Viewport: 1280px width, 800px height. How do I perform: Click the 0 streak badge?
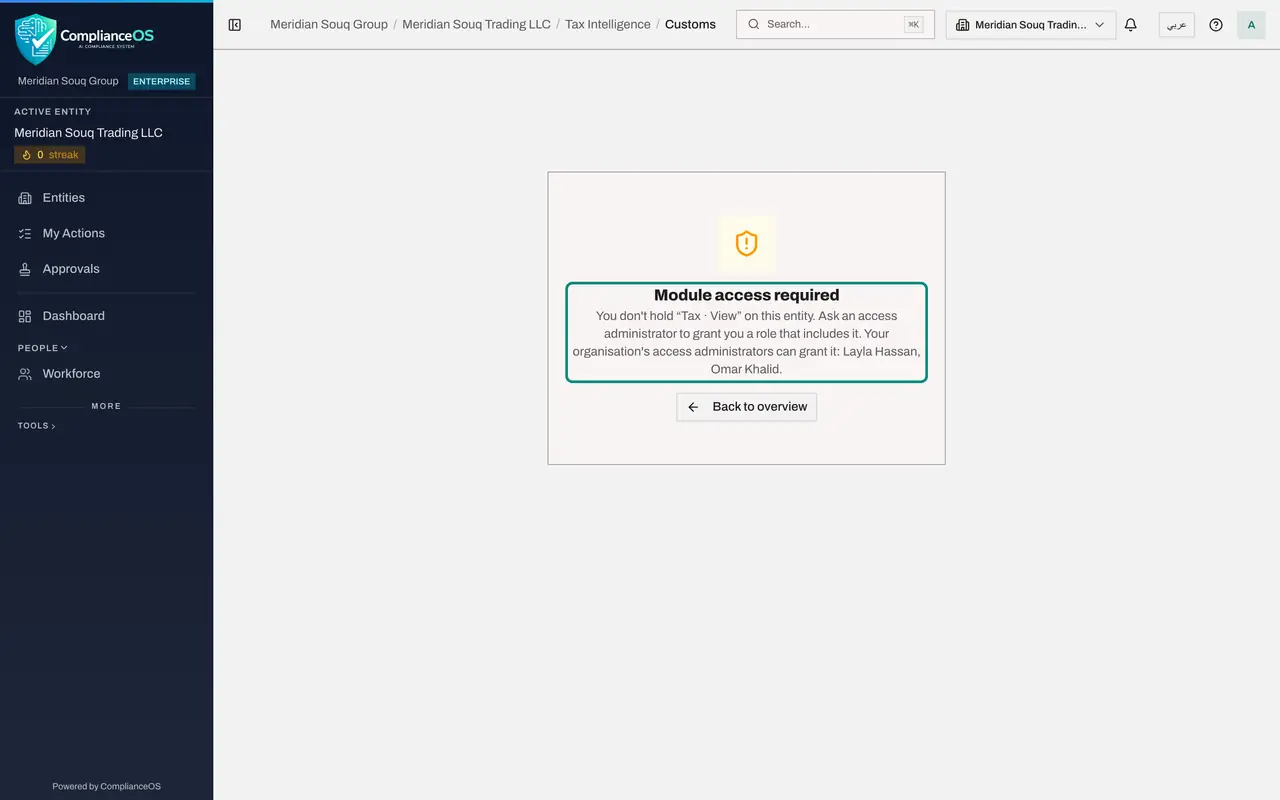pyautogui.click(x=50, y=155)
